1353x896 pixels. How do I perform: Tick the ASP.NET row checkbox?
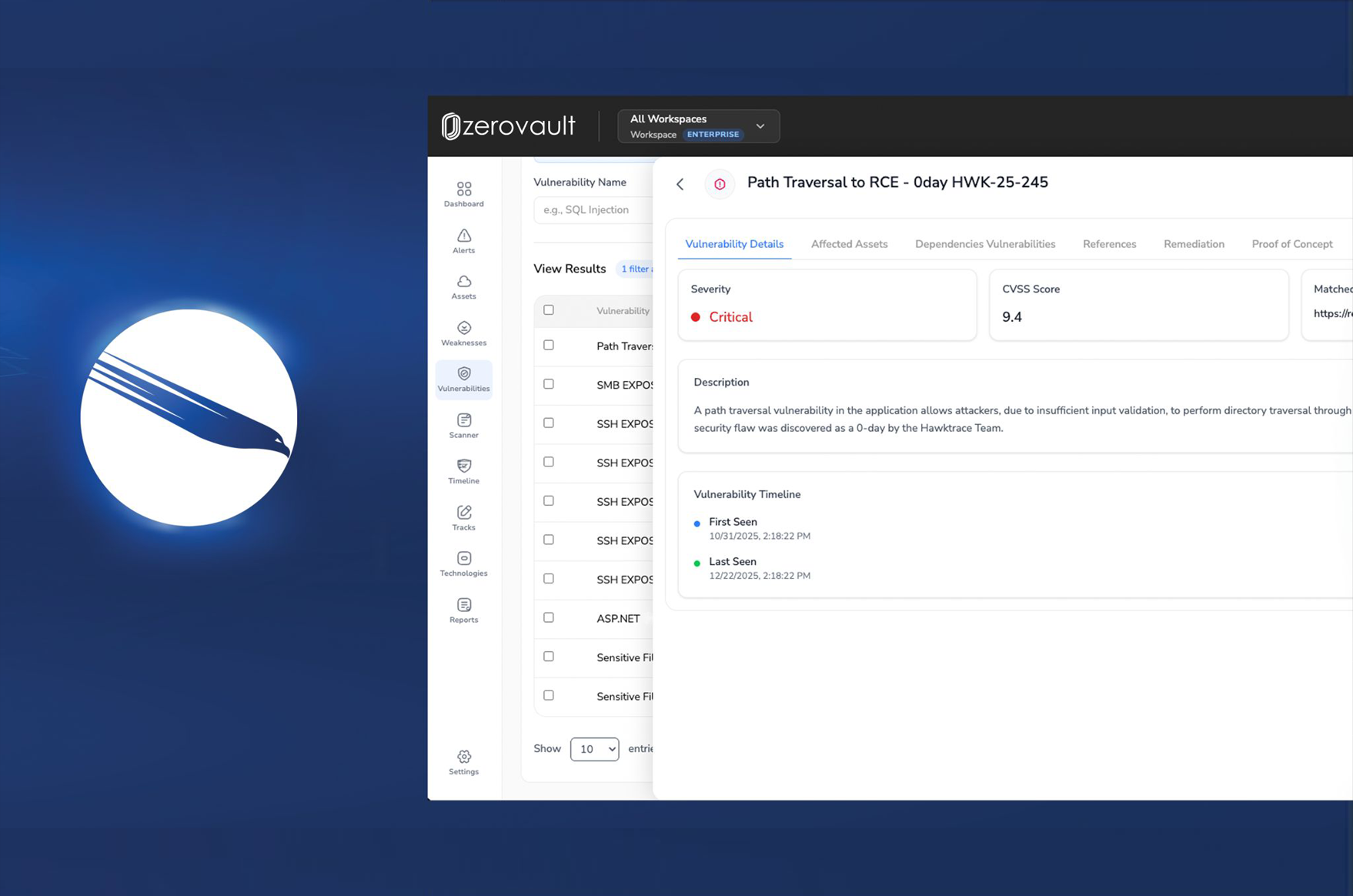549,617
